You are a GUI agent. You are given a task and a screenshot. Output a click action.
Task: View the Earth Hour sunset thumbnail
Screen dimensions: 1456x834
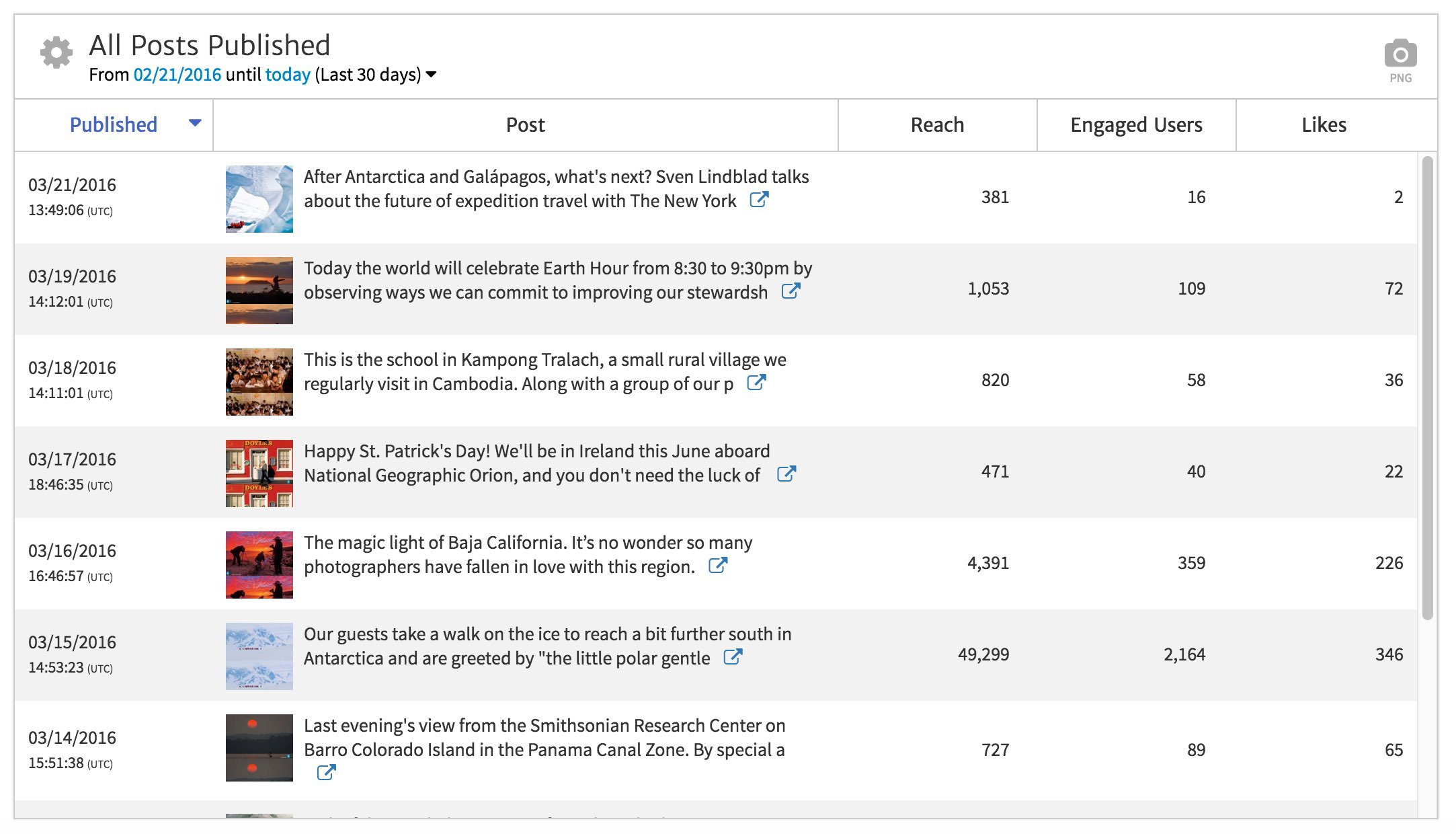[x=258, y=289]
